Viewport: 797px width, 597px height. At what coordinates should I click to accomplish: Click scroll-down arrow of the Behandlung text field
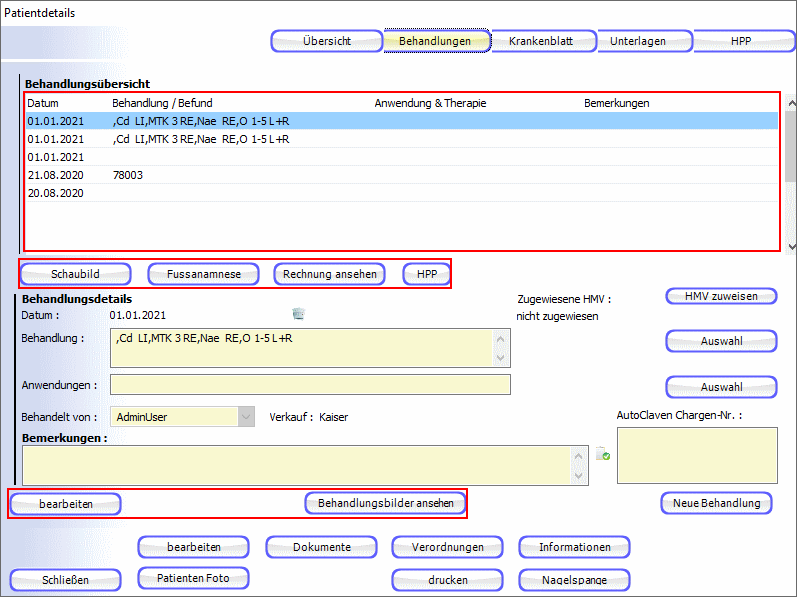click(x=502, y=358)
